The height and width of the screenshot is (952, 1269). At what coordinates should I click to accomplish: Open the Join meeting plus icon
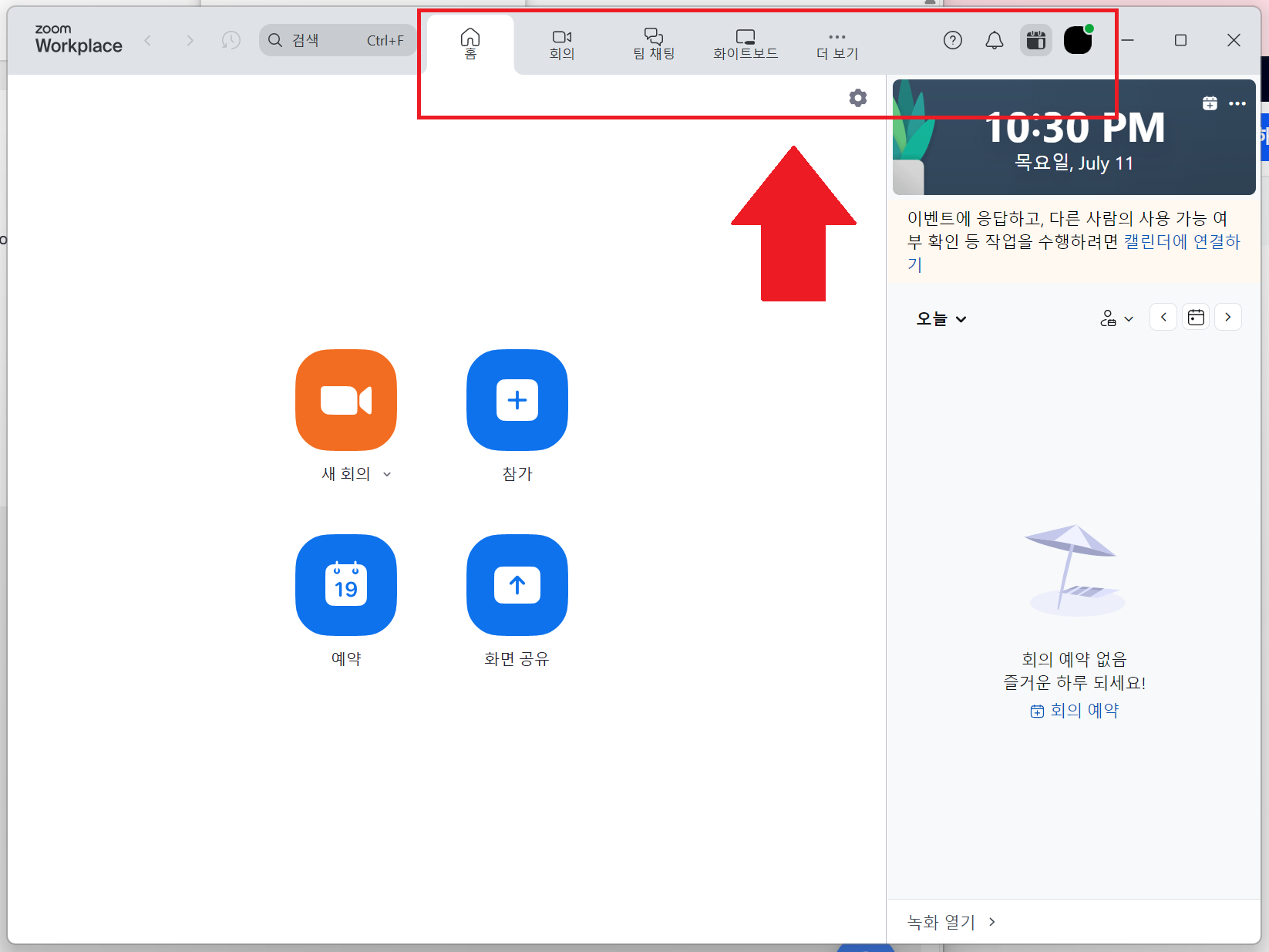click(516, 400)
